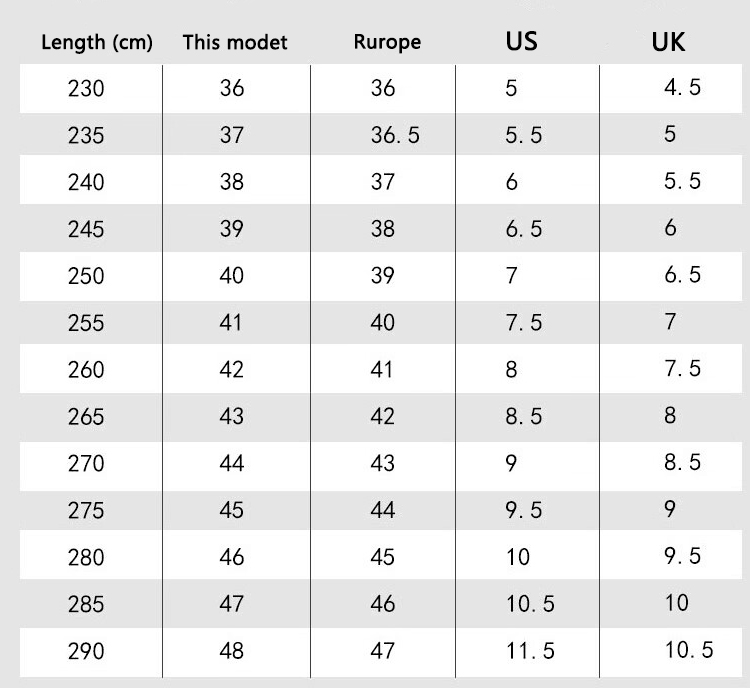Select the "This modet" column header
Image resolution: width=750 pixels, height=688 pixels.
(x=235, y=43)
